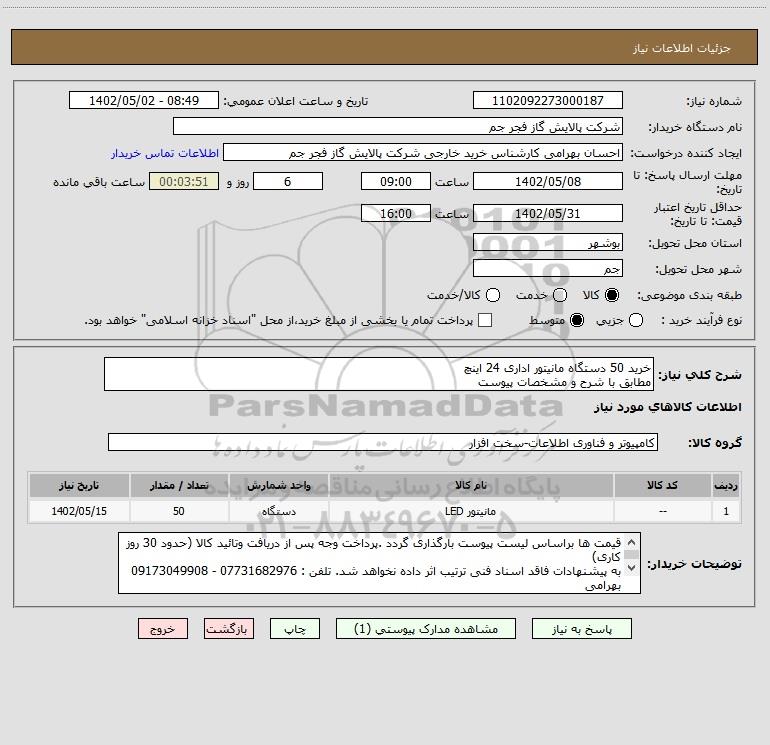The width and height of the screenshot is (770, 745).
Task: Click the ایجاد کننده درخواست field
Action: coord(423,153)
